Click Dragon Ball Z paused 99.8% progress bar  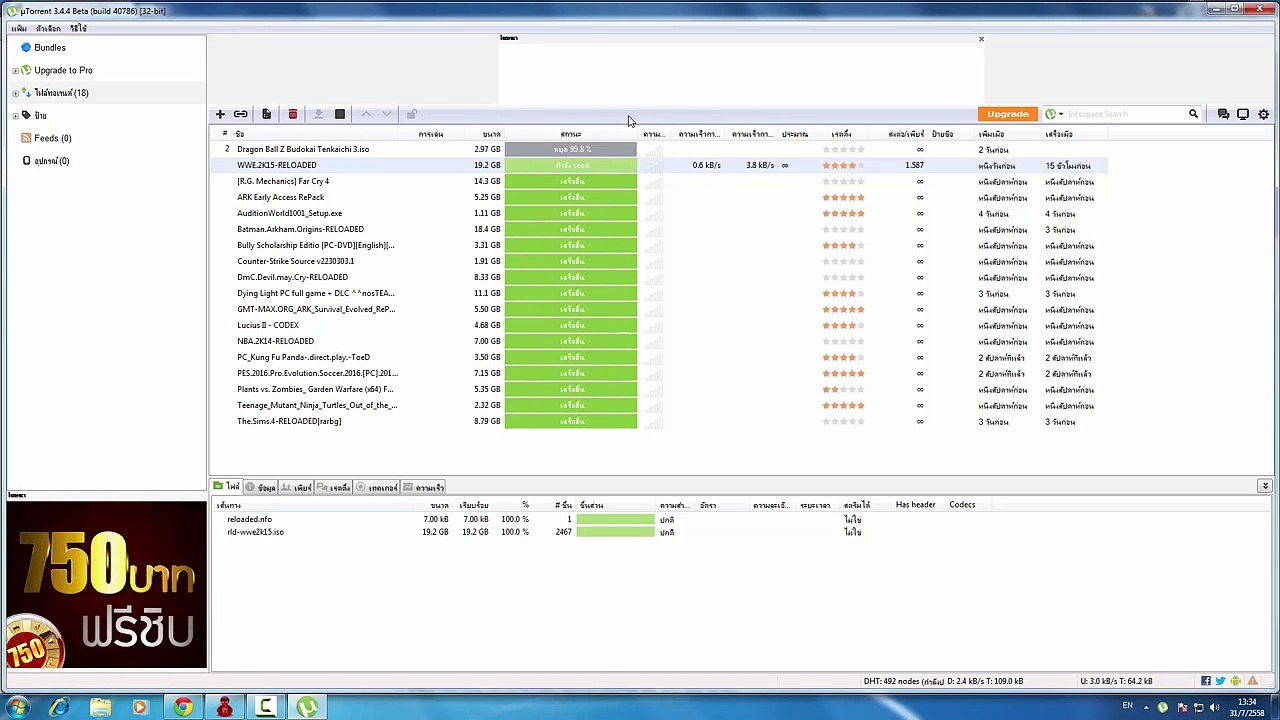(571, 149)
